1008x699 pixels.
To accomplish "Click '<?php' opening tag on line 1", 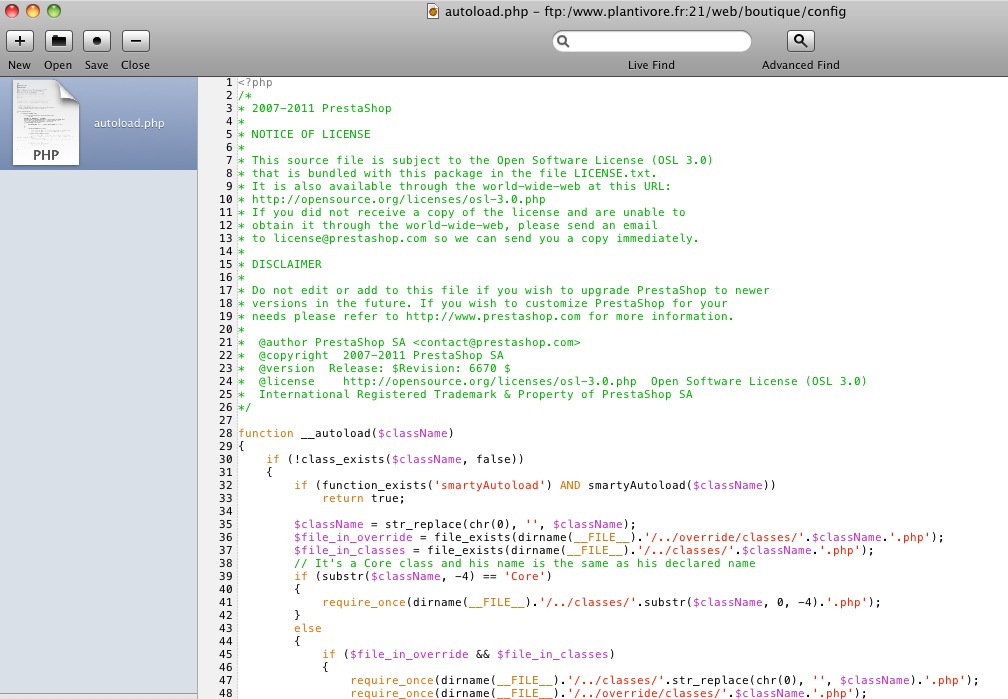I will (x=255, y=82).
